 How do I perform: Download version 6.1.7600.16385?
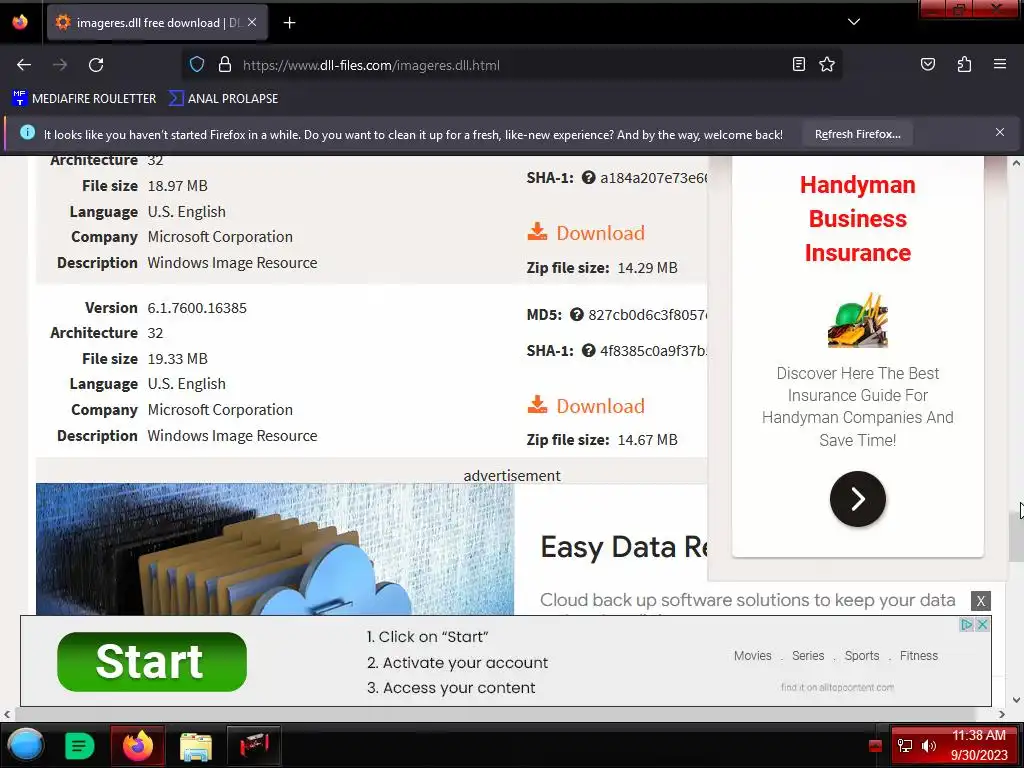tap(586, 406)
